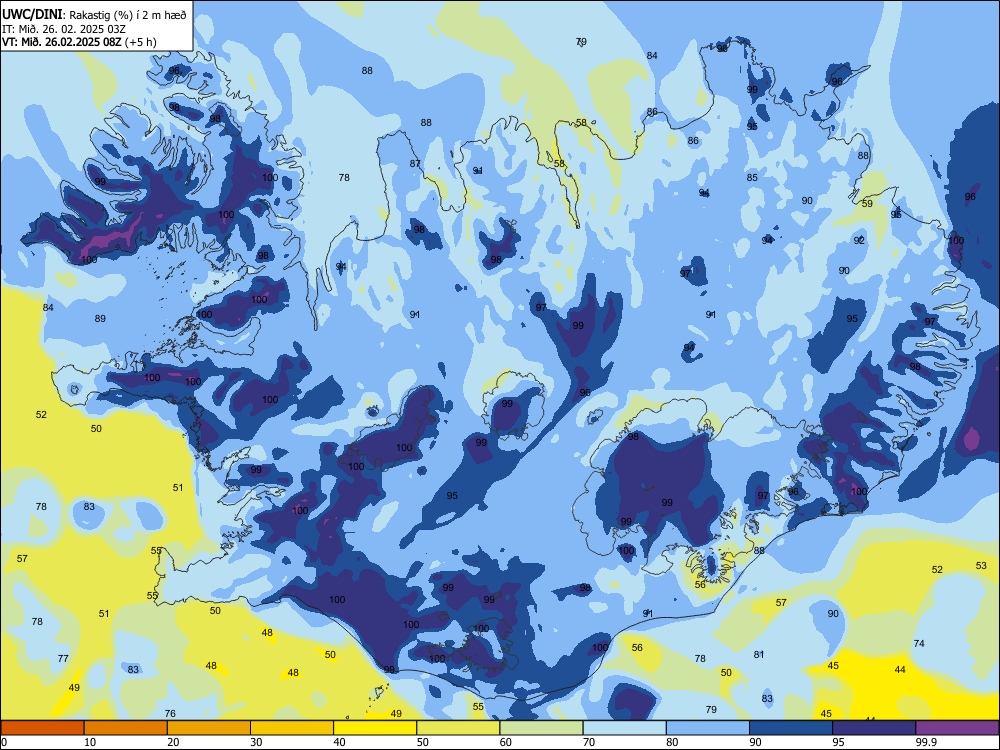Screen dimensions: 1000x750
Task: Click the legend tick label '0'
Action: point(4,742)
